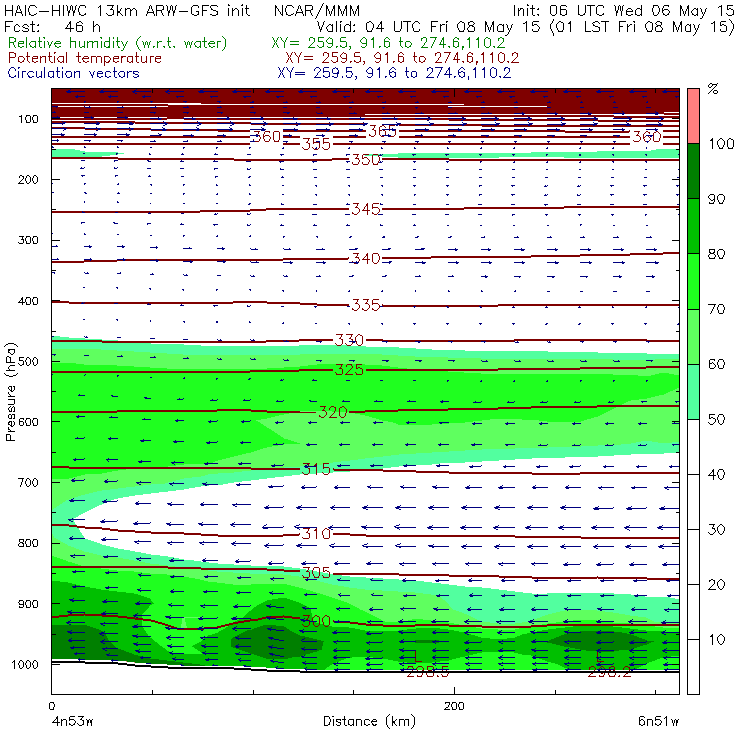Screen dimensions: 740x740
Task: Click the 298.5 low-point label
Action: (428, 672)
